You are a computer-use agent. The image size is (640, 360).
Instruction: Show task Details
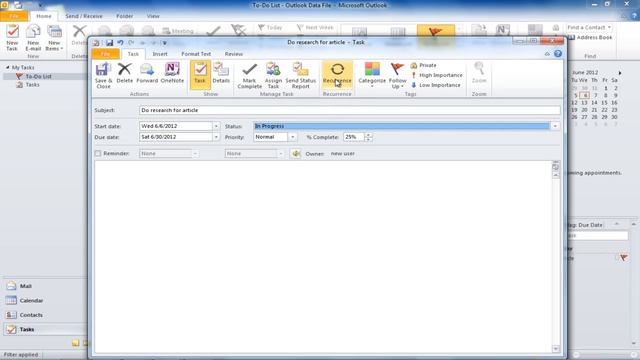[221, 73]
